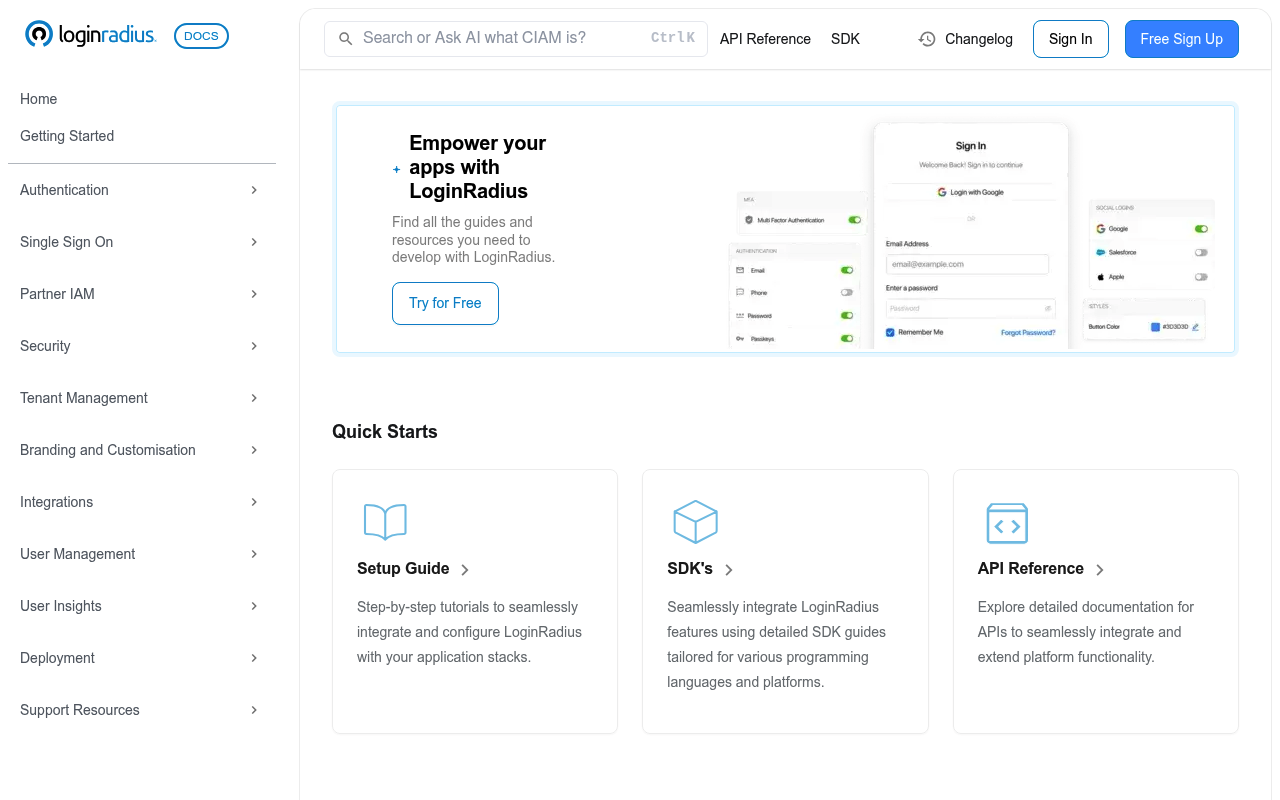Open SDK in top navigation

[x=845, y=39]
